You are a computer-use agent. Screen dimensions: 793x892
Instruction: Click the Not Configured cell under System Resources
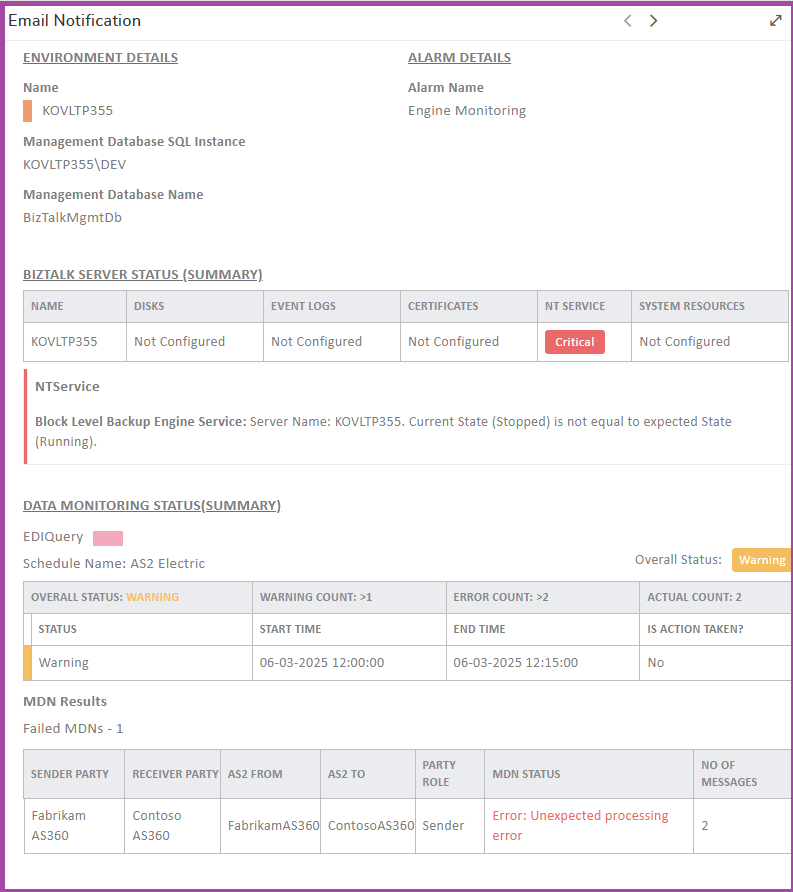(x=710, y=342)
